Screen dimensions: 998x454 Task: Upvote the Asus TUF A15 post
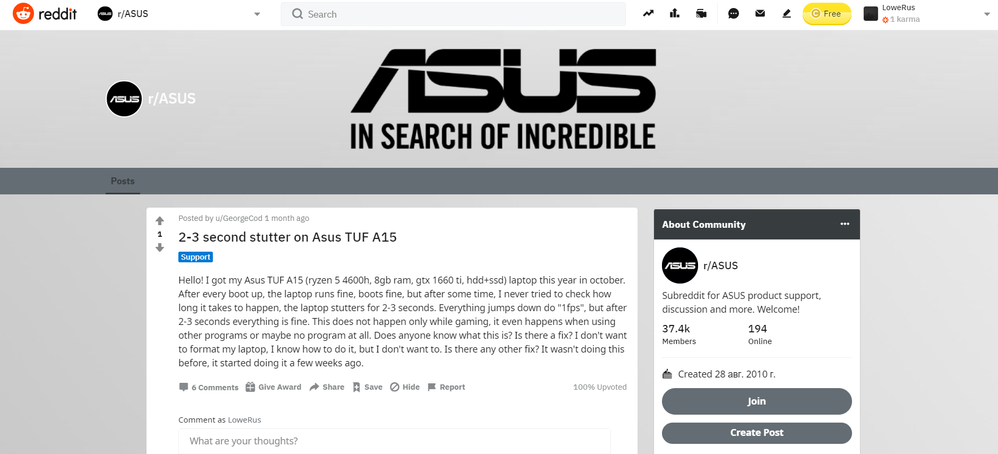pos(160,221)
